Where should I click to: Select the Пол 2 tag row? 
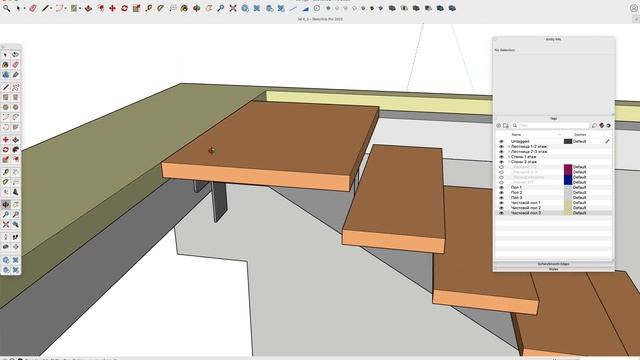coord(553,192)
